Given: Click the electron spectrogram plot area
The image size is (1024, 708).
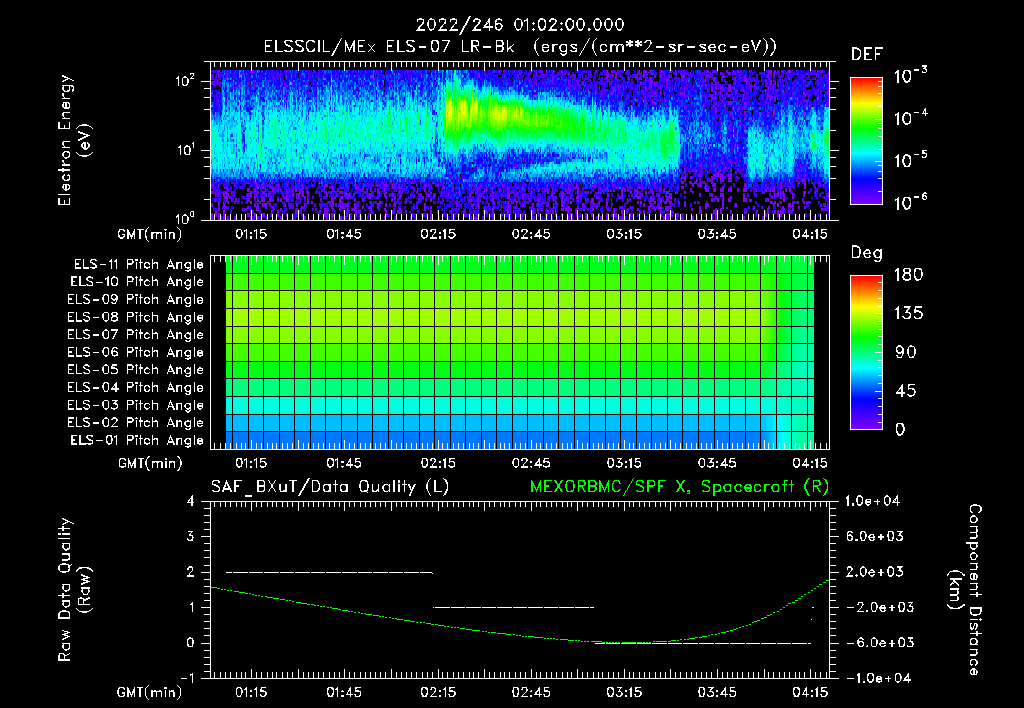Looking at the screenshot, I should (520, 140).
